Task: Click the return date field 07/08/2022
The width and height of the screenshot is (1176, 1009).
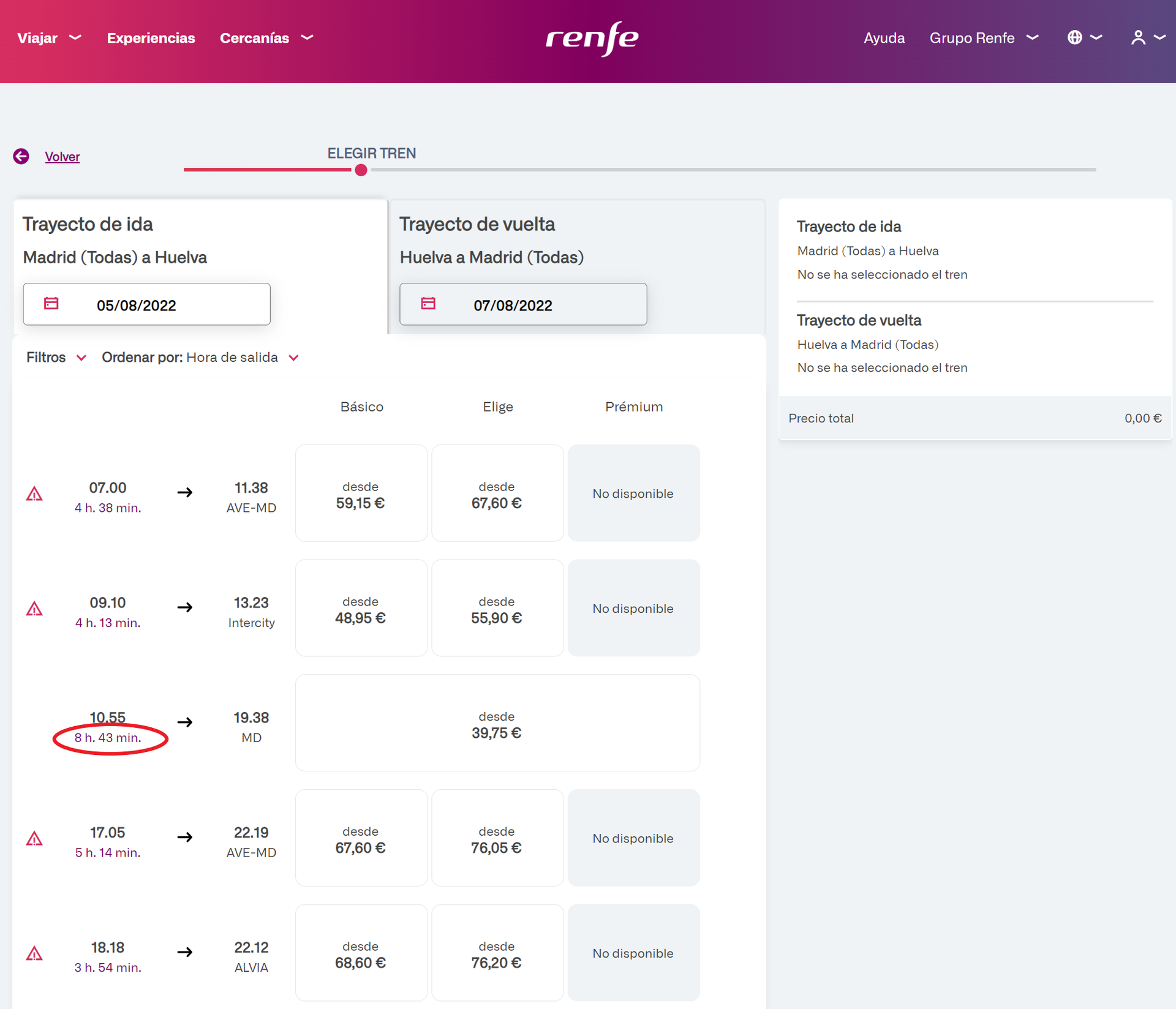Action: click(x=523, y=304)
